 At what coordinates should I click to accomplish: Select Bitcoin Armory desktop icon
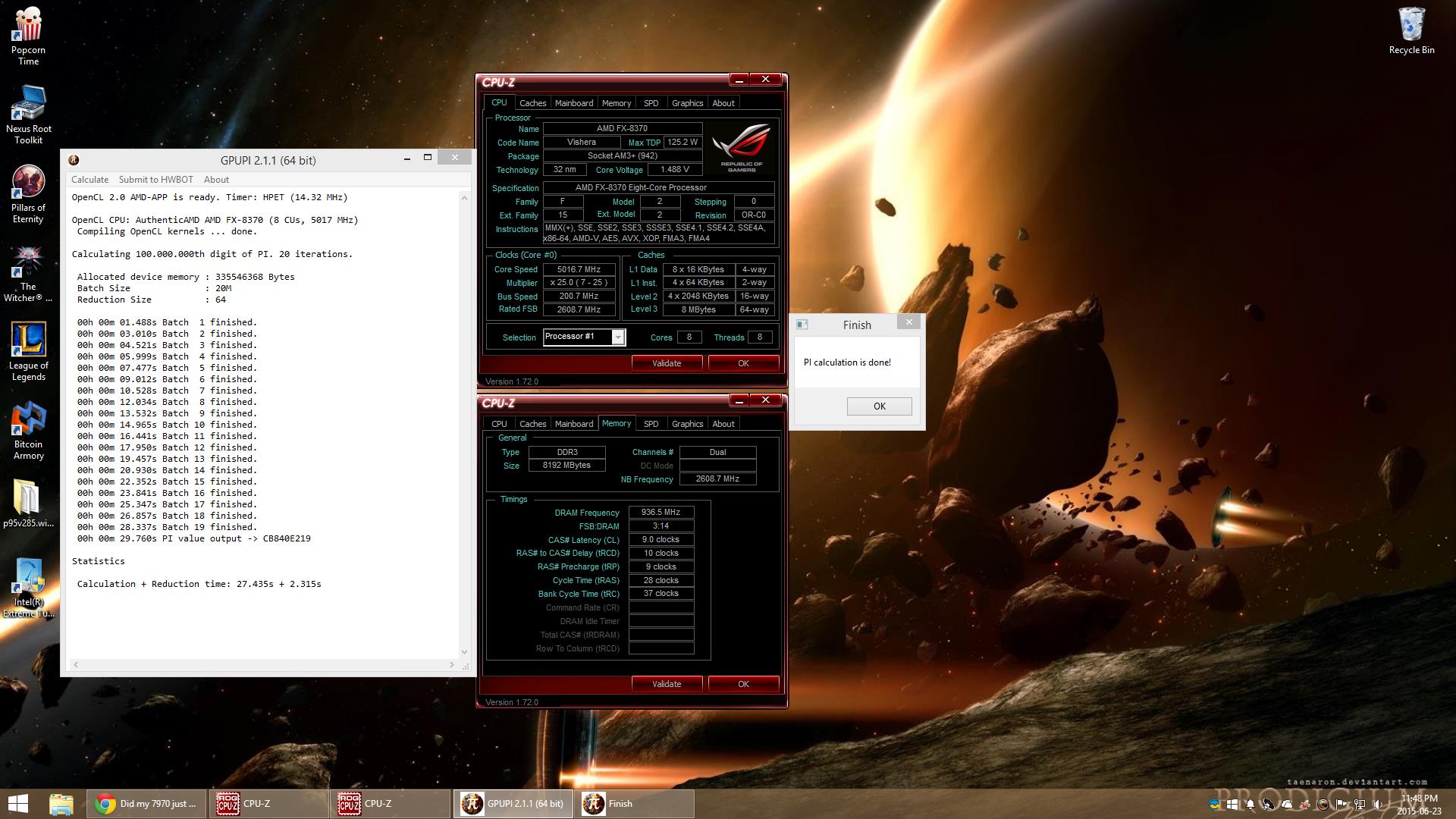point(28,430)
